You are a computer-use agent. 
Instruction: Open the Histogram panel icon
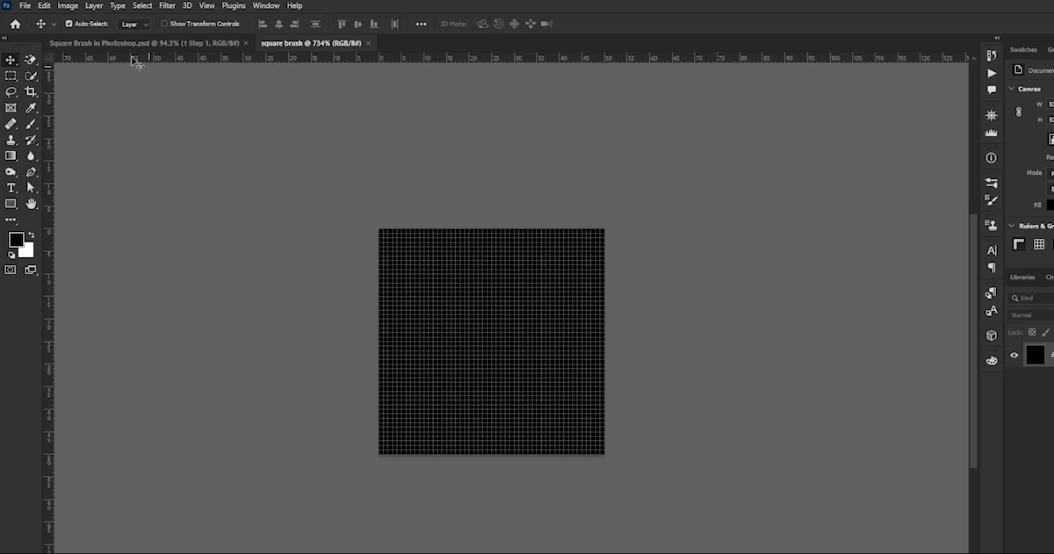pyautogui.click(x=991, y=132)
